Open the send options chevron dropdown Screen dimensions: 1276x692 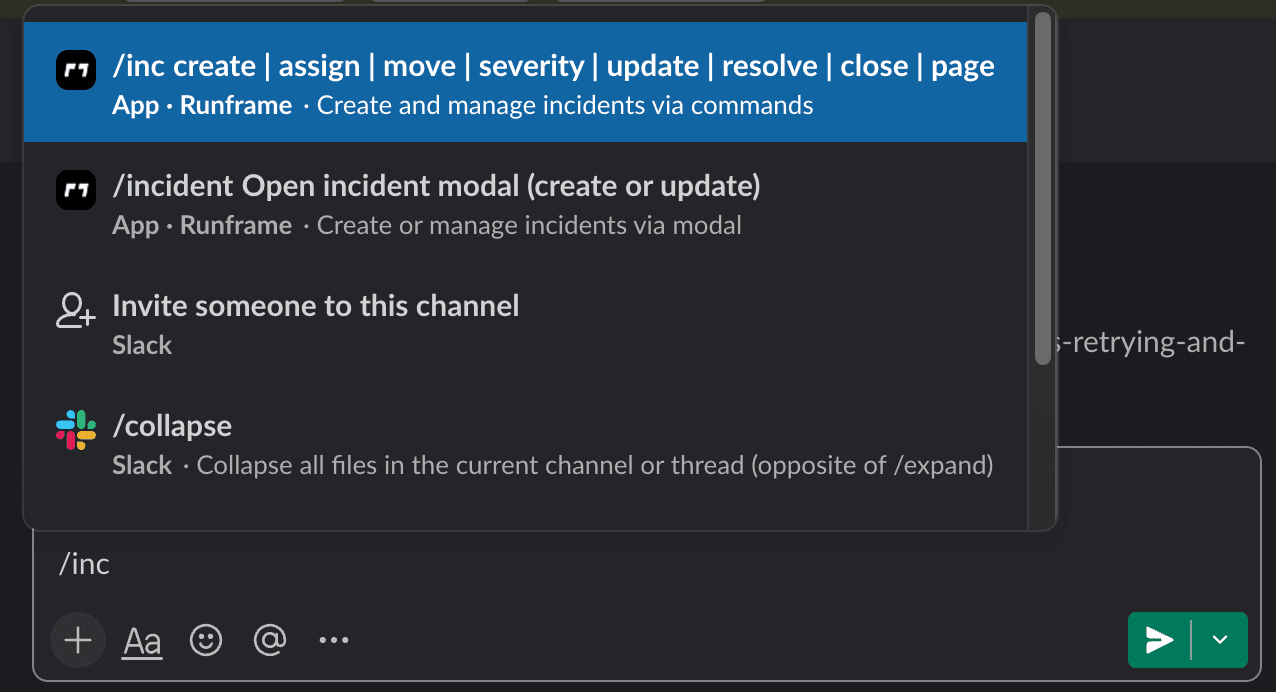1220,640
